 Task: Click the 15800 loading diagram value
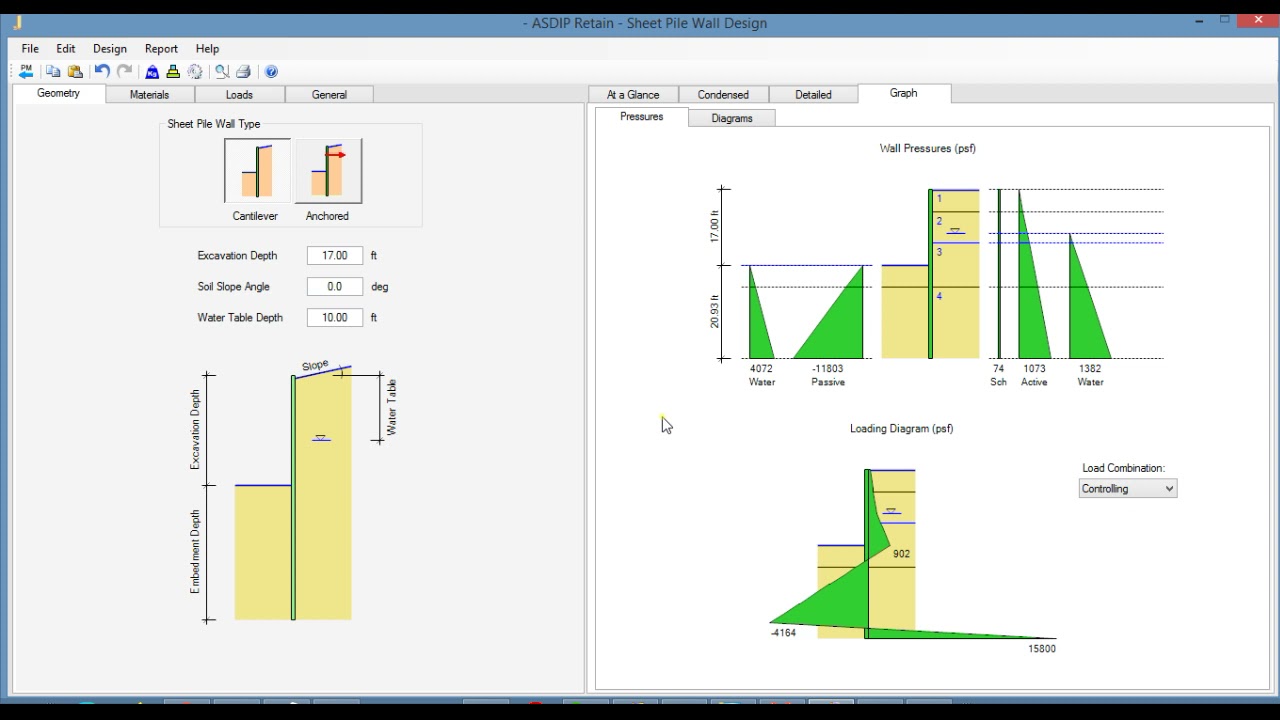point(1042,649)
